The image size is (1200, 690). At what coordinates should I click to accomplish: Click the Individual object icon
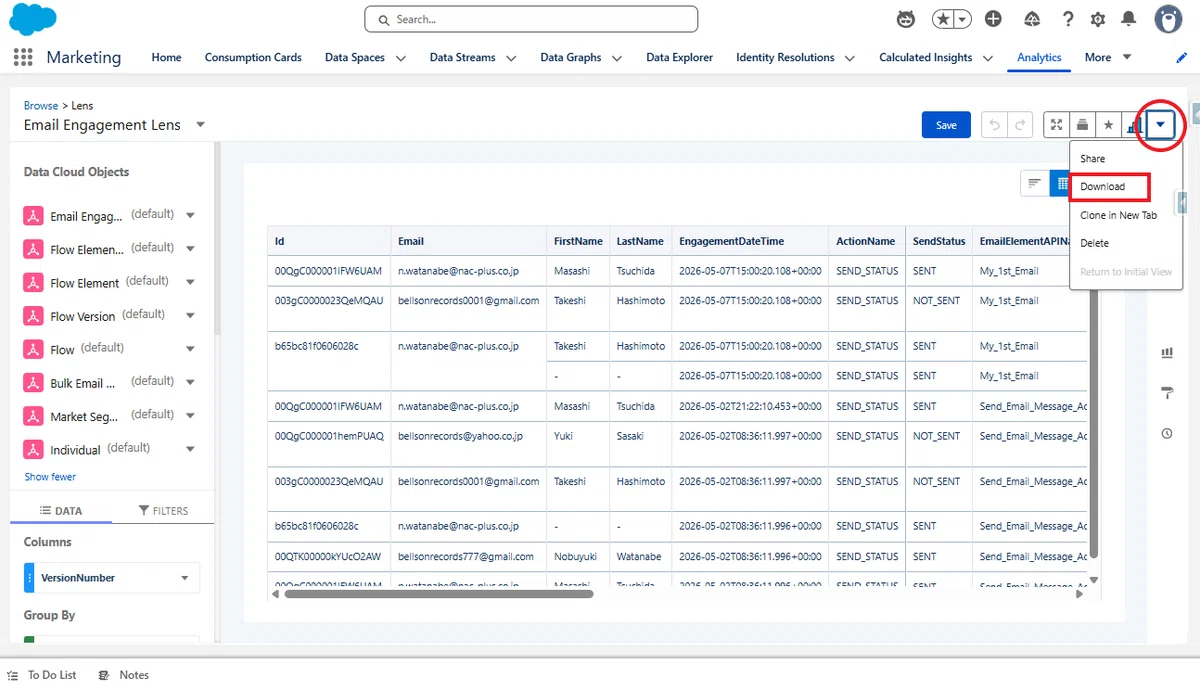[x=33, y=449]
